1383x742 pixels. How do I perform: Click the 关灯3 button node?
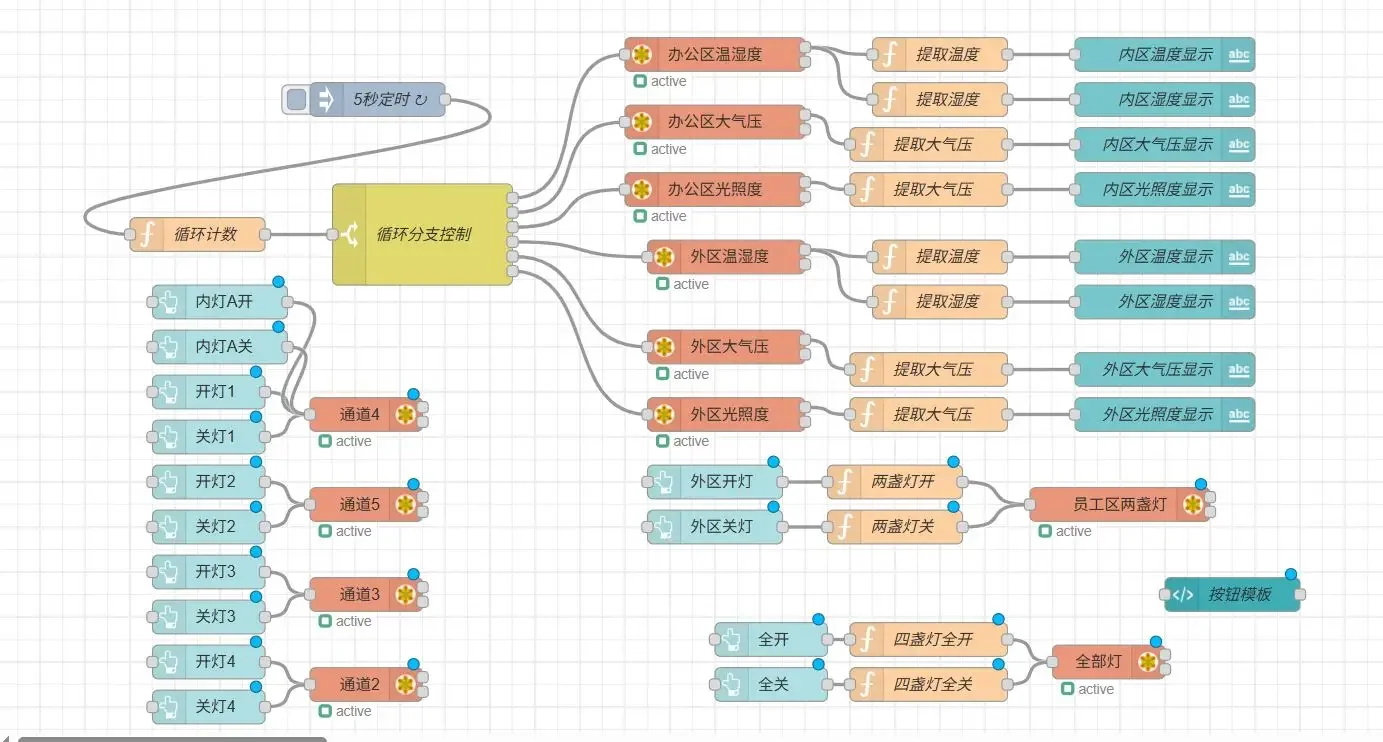click(209, 616)
